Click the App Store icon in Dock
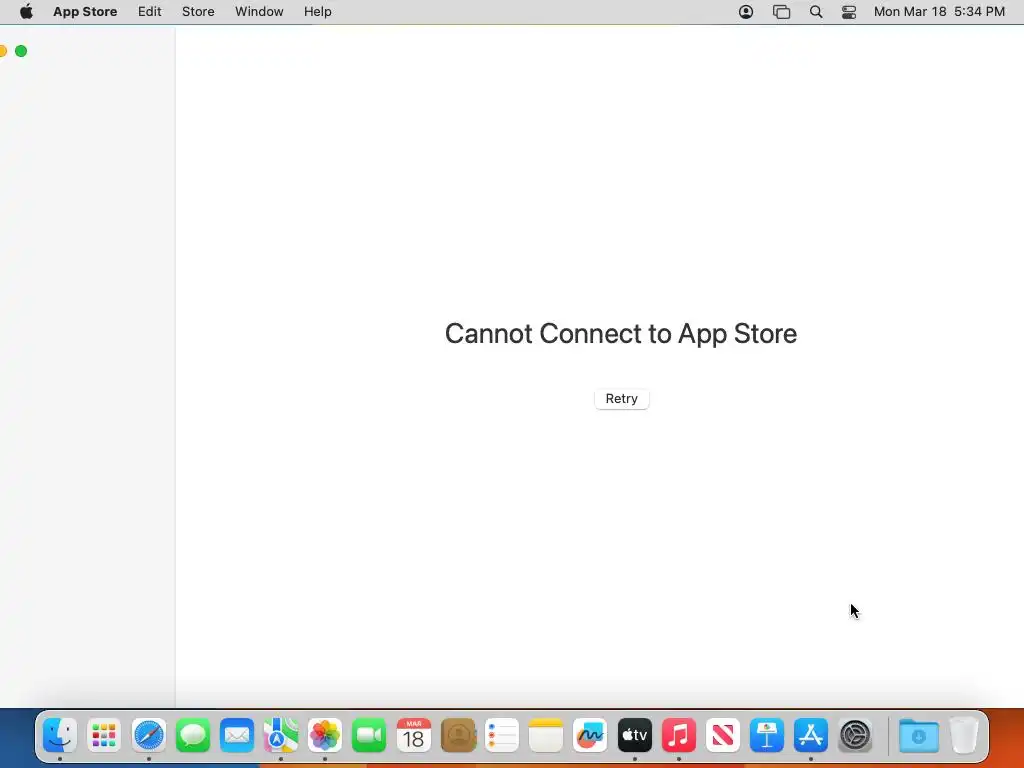Screen dimensions: 1024x768 click(810, 735)
